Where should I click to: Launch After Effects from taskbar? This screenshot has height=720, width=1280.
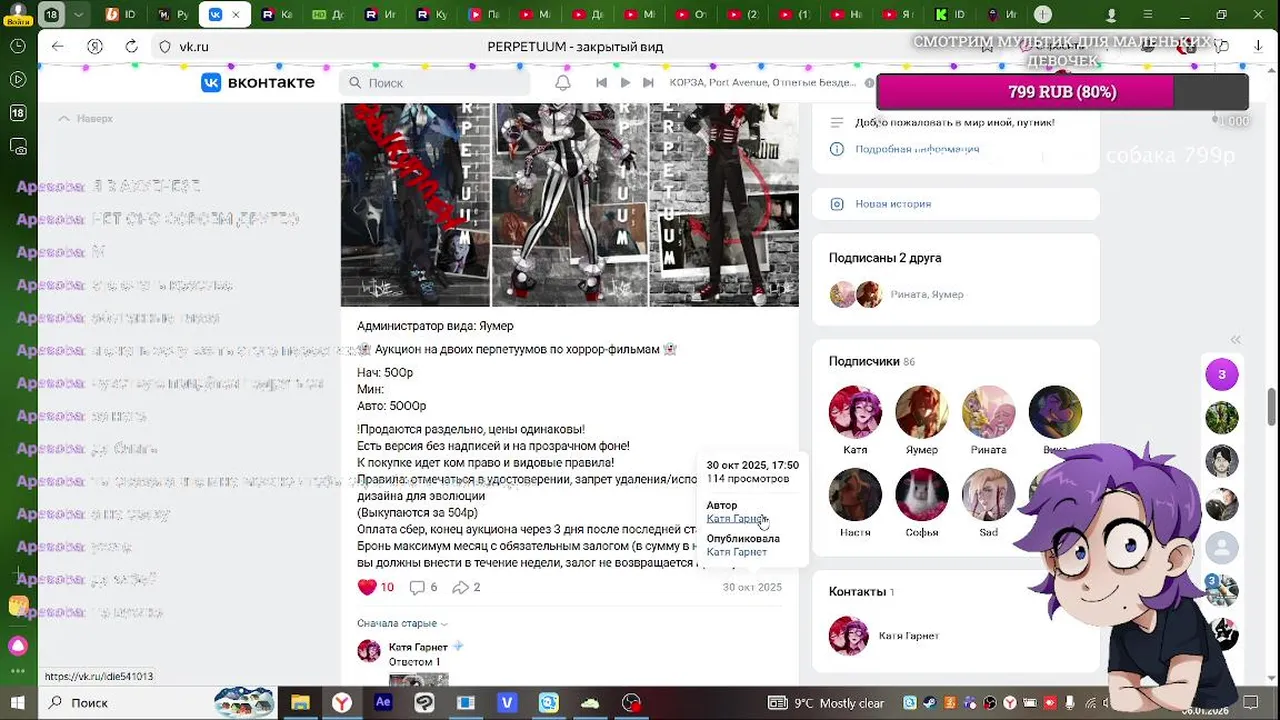[383, 703]
